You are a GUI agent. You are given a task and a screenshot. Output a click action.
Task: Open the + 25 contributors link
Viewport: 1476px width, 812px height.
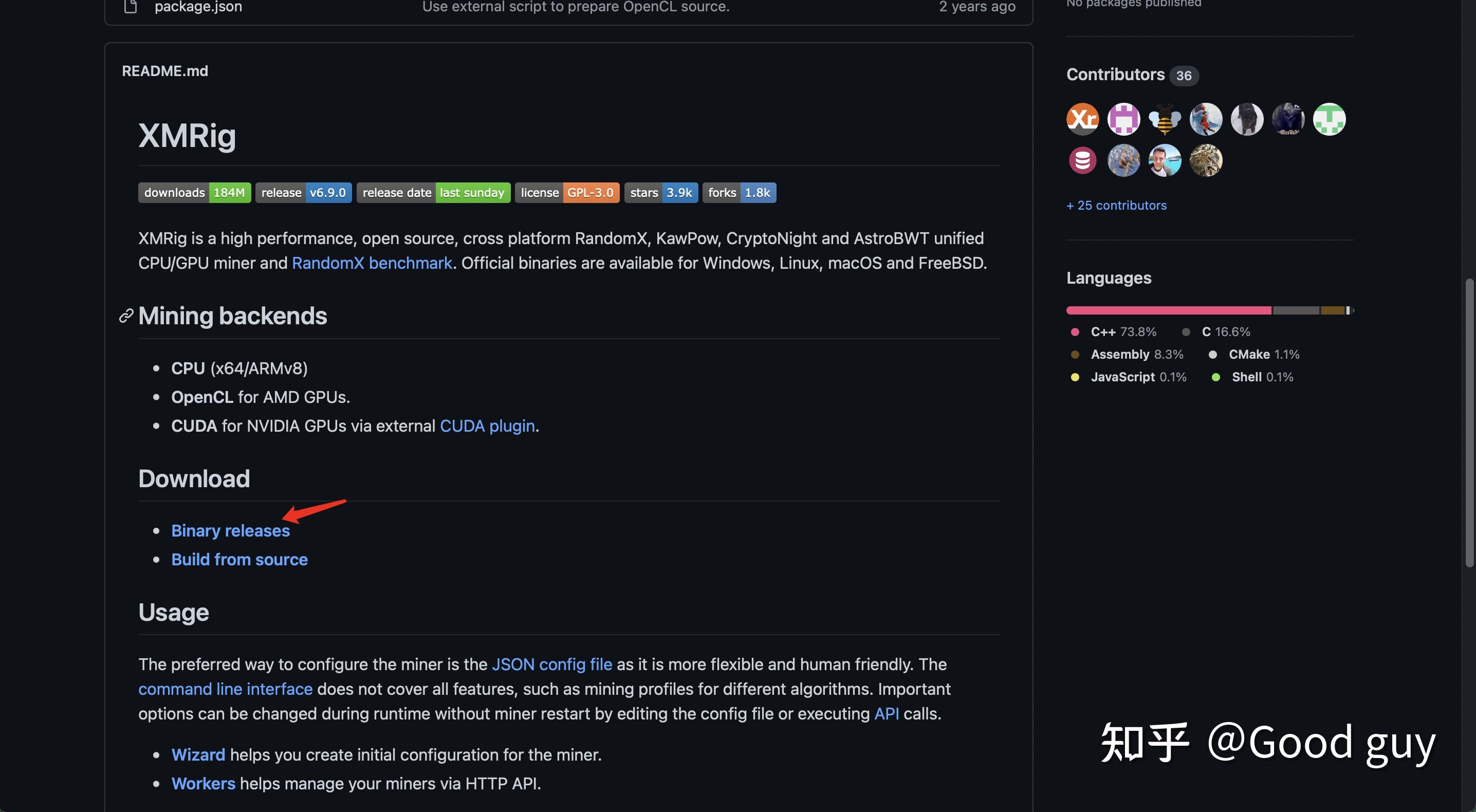point(1116,205)
